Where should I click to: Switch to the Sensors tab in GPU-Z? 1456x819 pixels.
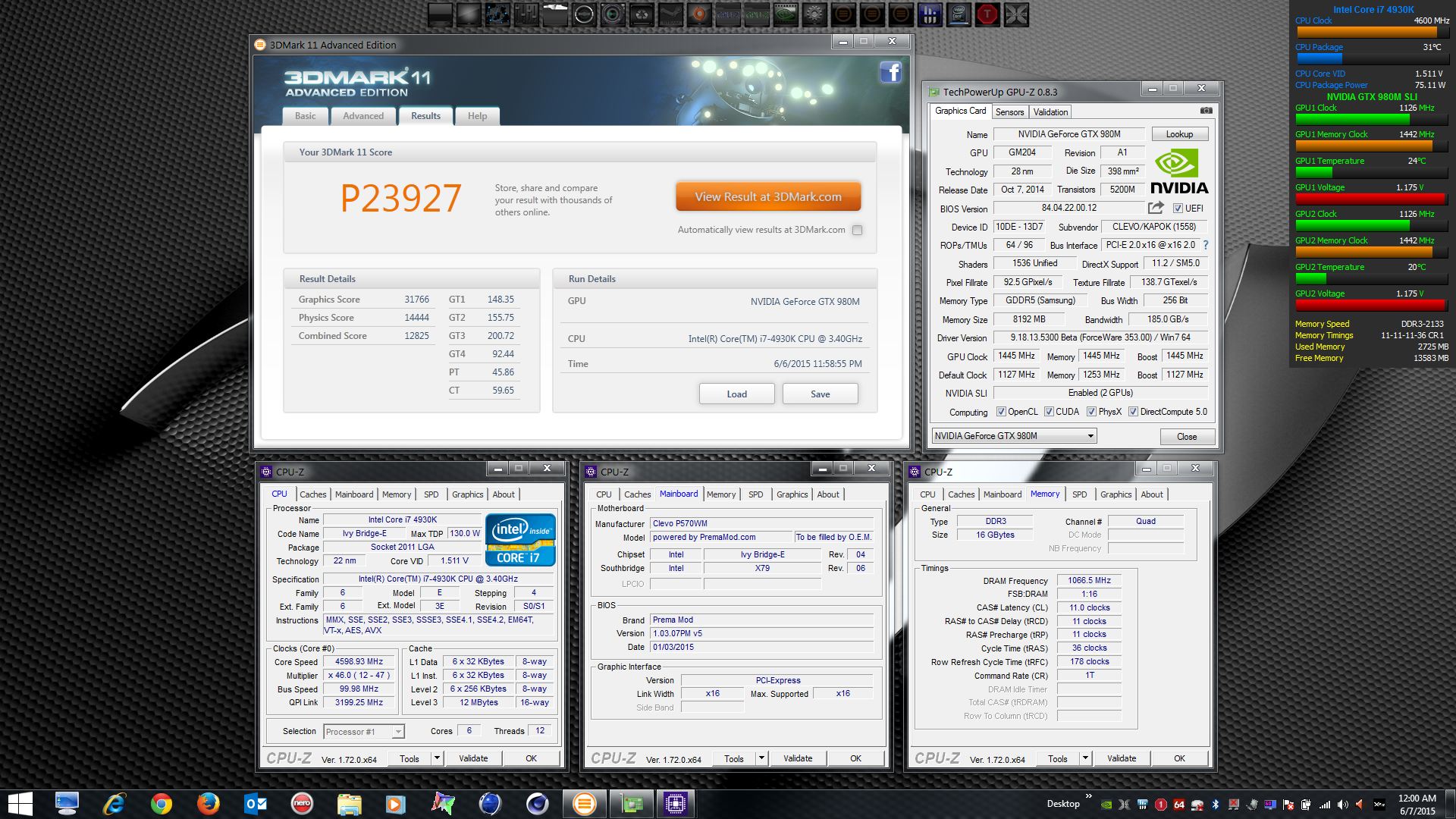(1009, 112)
